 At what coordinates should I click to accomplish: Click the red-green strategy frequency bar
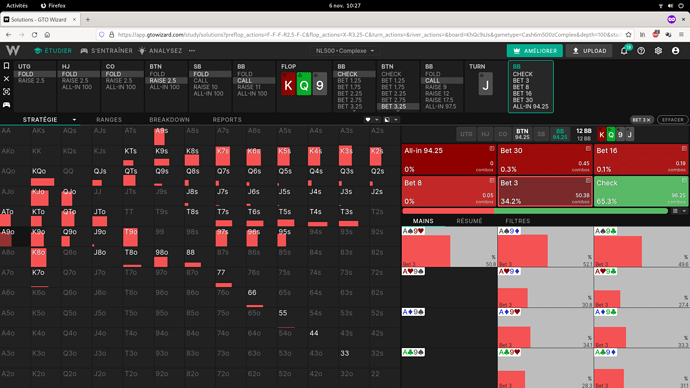tap(535, 211)
